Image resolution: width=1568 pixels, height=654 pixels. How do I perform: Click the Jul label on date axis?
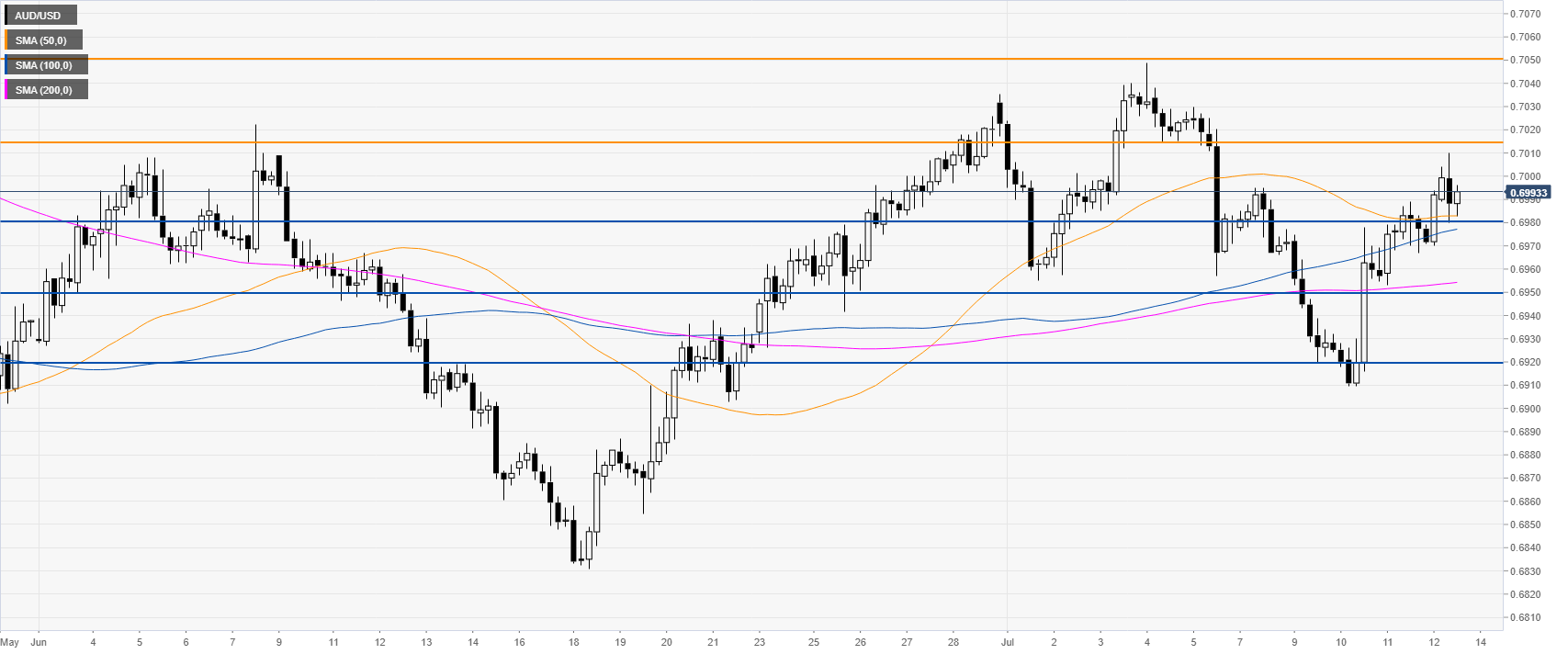tap(1008, 642)
